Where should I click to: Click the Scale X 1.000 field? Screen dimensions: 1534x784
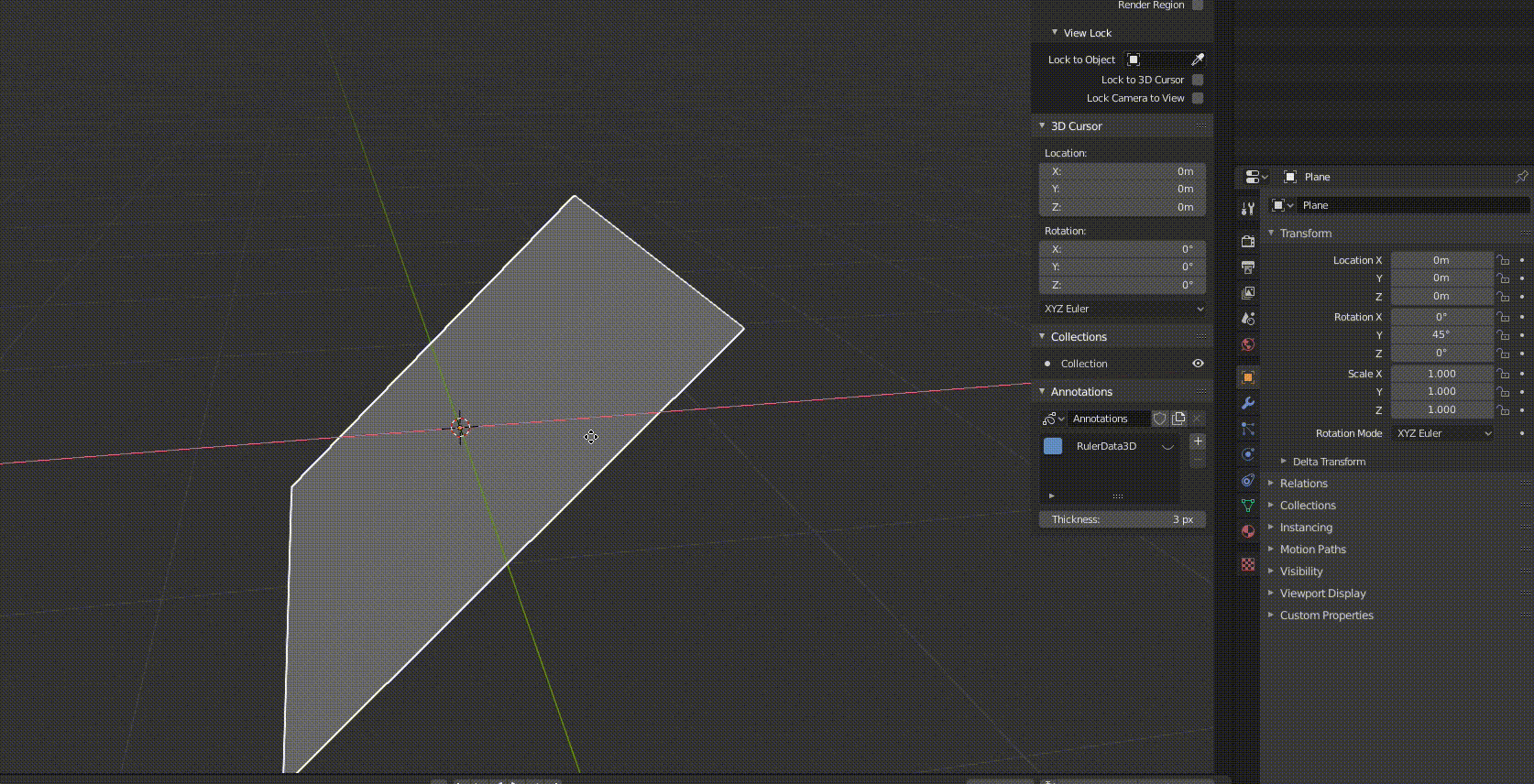click(x=1441, y=374)
